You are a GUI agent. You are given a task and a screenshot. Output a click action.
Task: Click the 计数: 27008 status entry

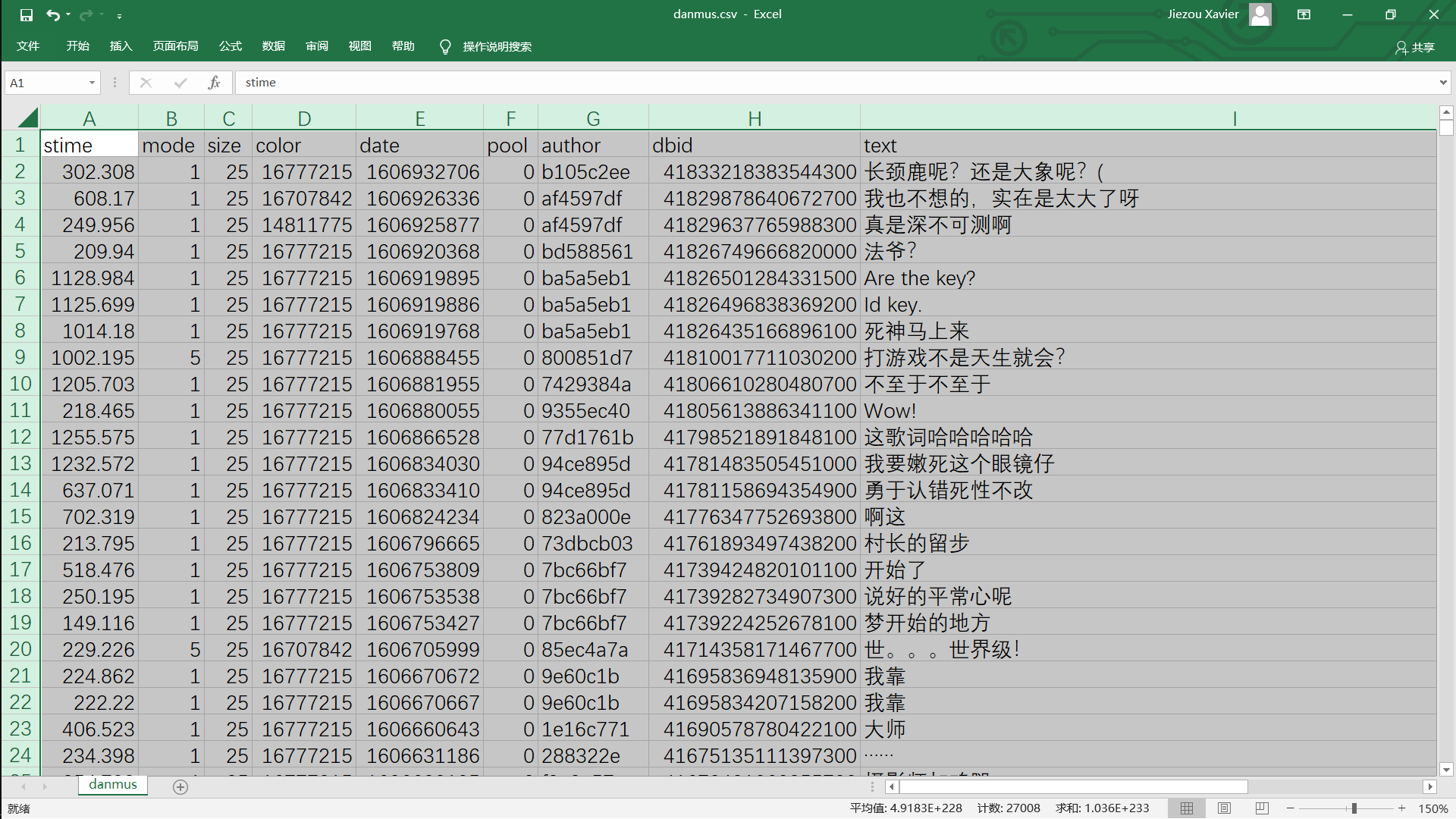(1009, 808)
